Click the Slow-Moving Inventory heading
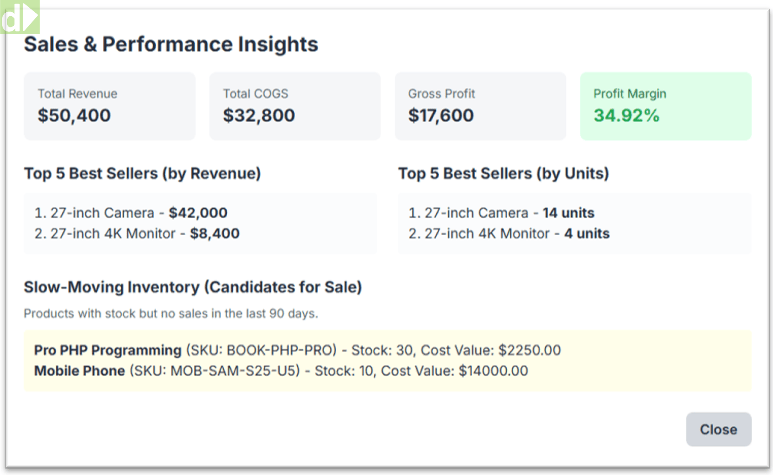Image resolution: width=773 pixels, height=475 pixels. [x=193, y=288]
